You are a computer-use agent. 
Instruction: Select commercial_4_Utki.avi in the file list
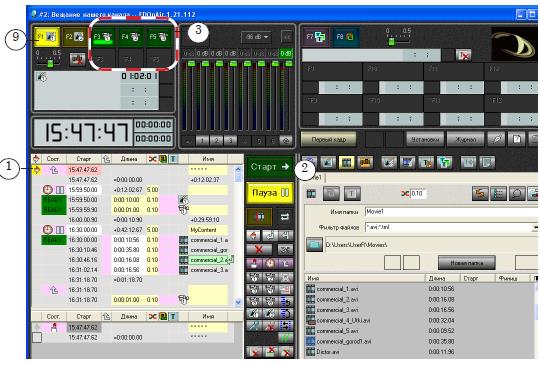(420, 321)
